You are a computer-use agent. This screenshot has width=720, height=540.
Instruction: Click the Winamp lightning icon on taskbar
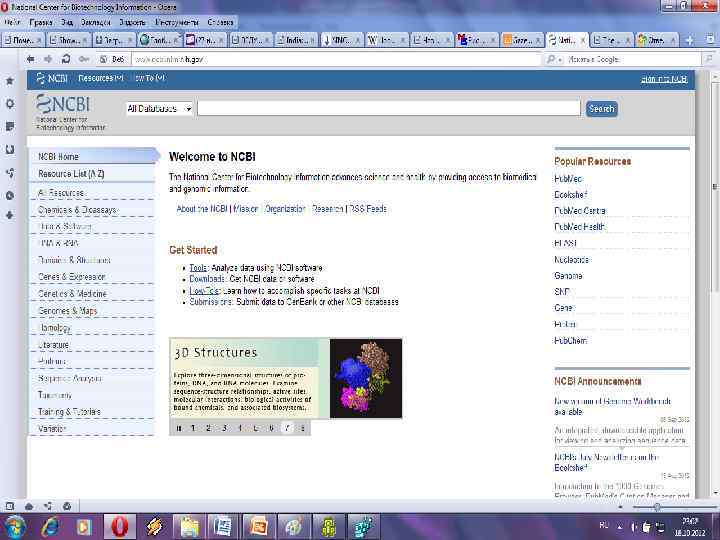[x=154, y=527]
